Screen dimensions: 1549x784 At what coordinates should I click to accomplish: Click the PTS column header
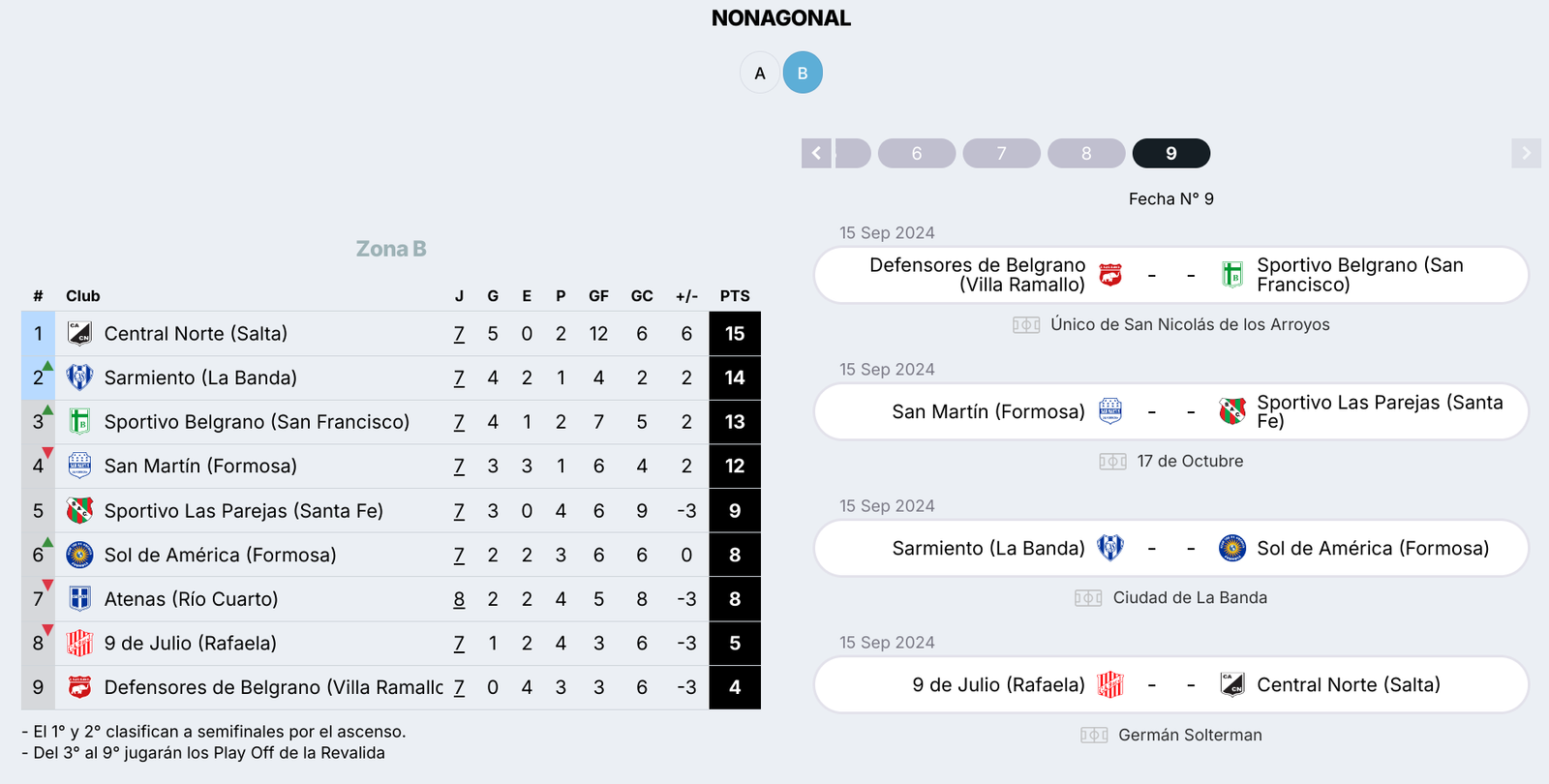click(x=735, y=296)
